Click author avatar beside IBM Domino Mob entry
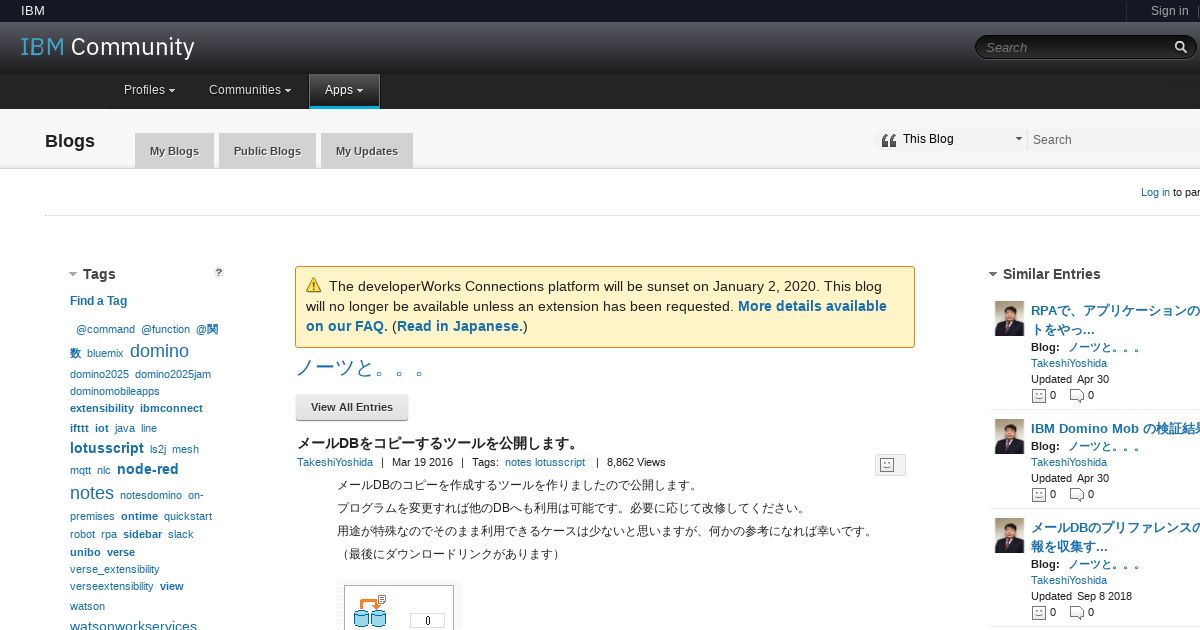The height and width of the screenshot is (630, 1200). [1010, 437]
